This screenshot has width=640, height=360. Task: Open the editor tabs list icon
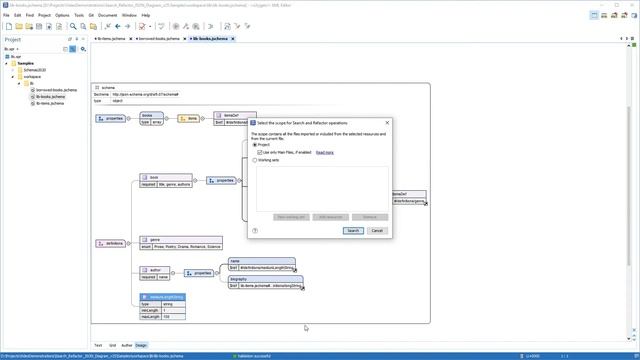coord(633,39)
